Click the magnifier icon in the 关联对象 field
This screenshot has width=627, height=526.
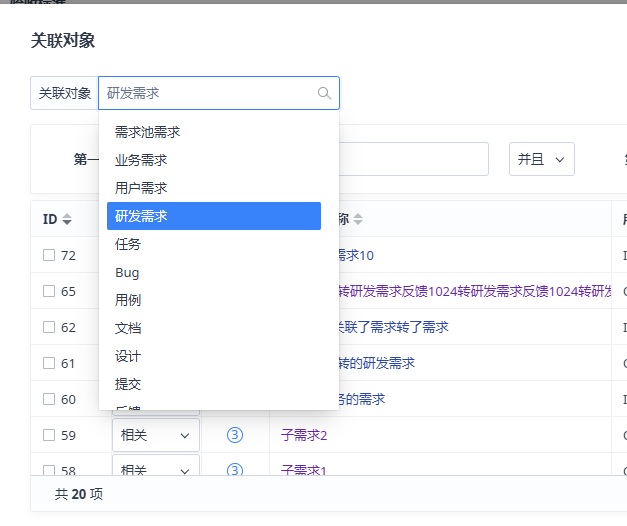pos(324,93)
